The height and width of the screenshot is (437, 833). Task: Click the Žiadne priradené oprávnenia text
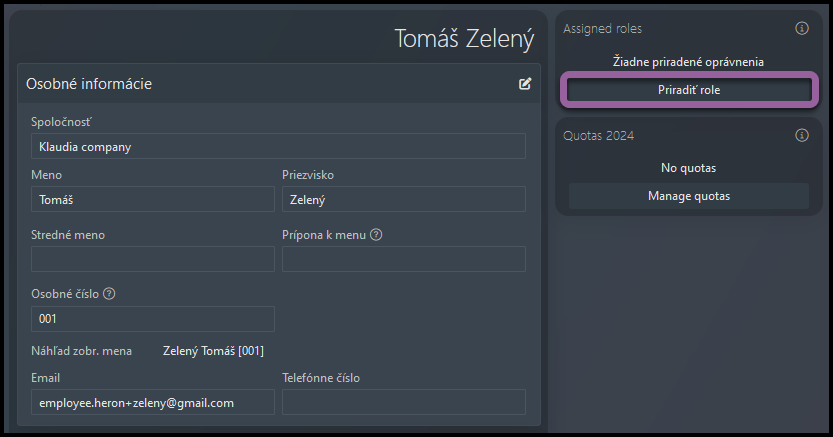(x=688, y=62)
